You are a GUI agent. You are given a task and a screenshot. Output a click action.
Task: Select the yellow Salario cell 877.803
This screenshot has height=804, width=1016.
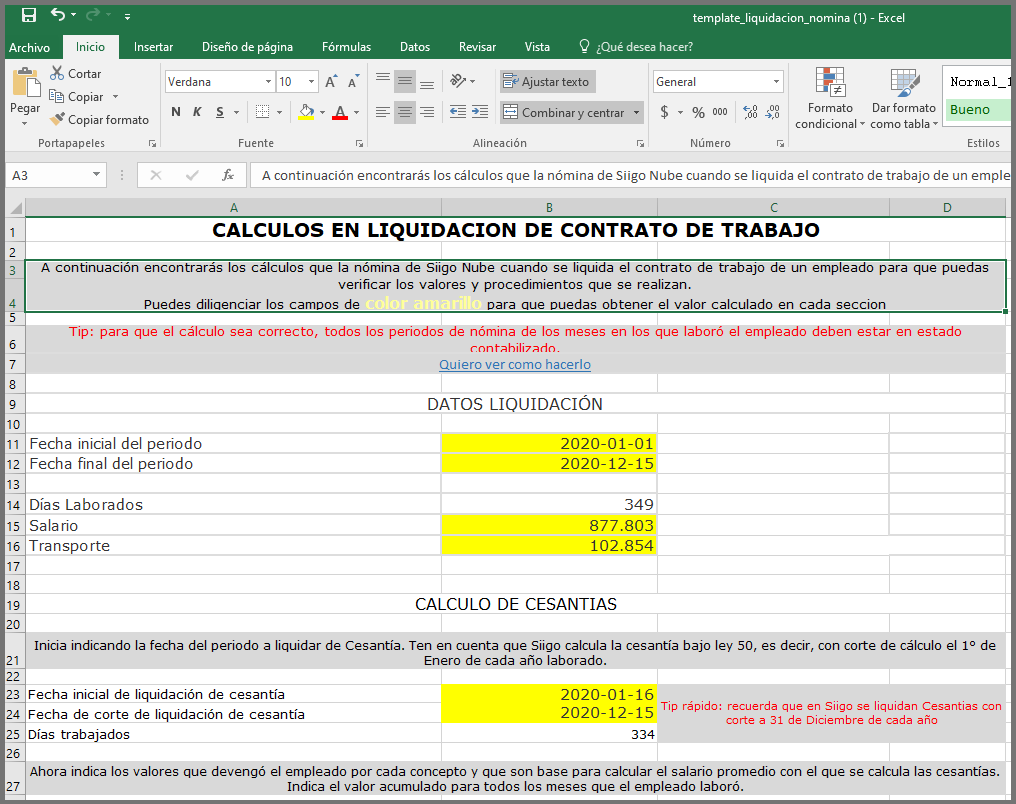pos(548,526)
